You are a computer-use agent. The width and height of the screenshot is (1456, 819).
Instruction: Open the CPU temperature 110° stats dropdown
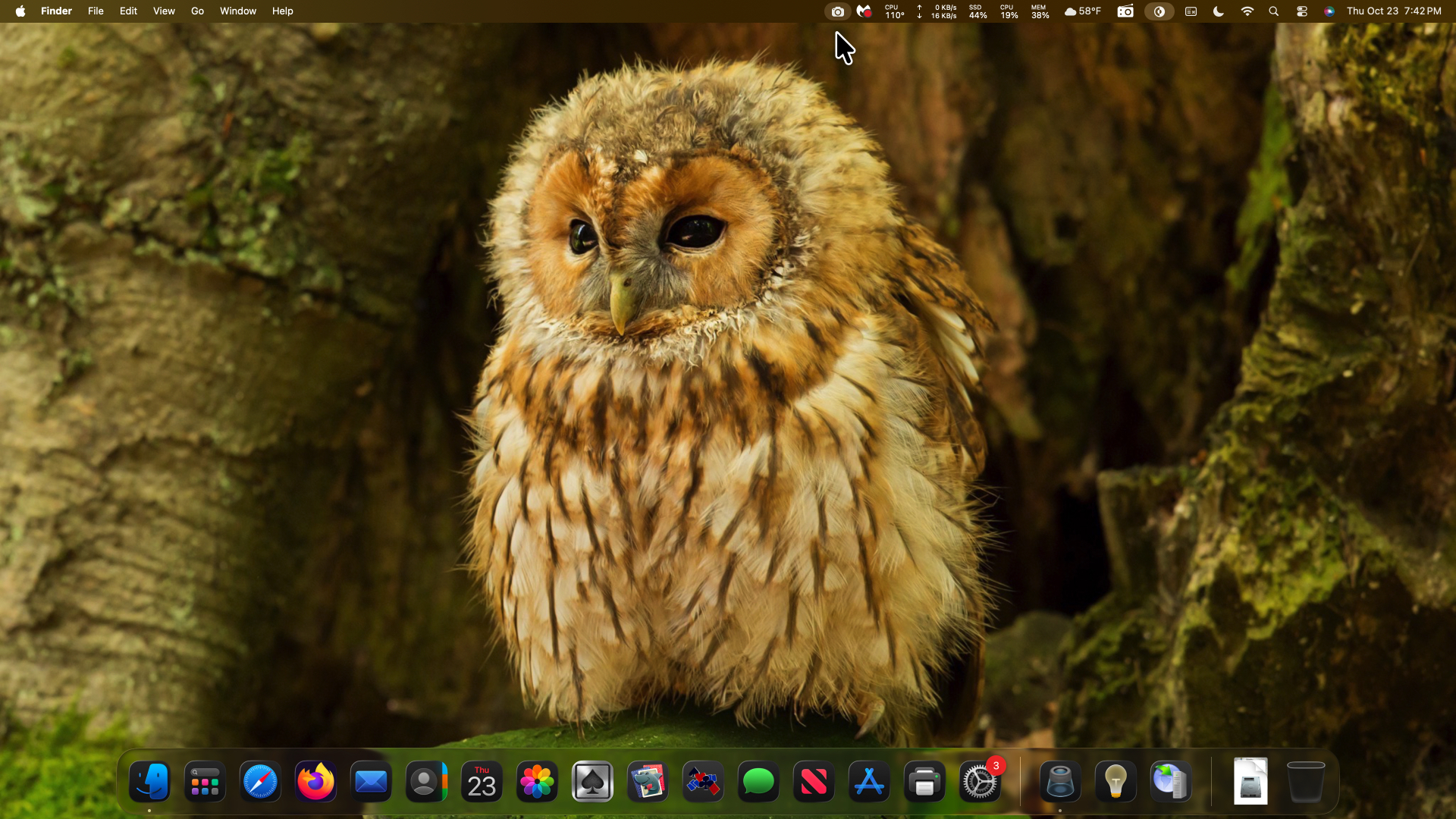pyautogui.click(x=894, y=11)
